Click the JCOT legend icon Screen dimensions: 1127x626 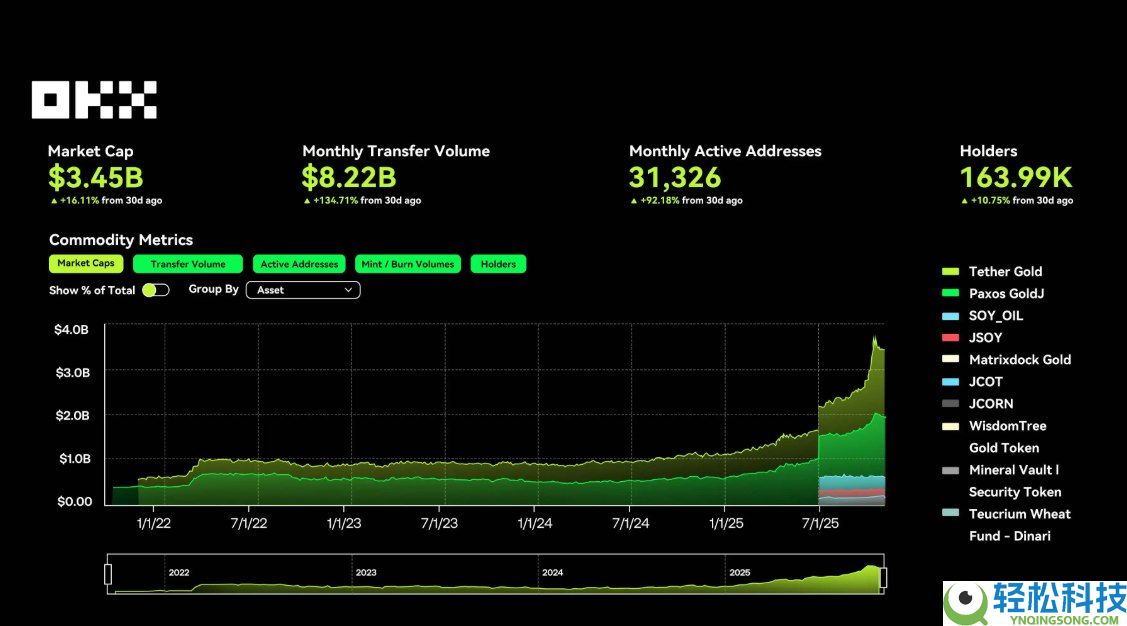point(950,382)
